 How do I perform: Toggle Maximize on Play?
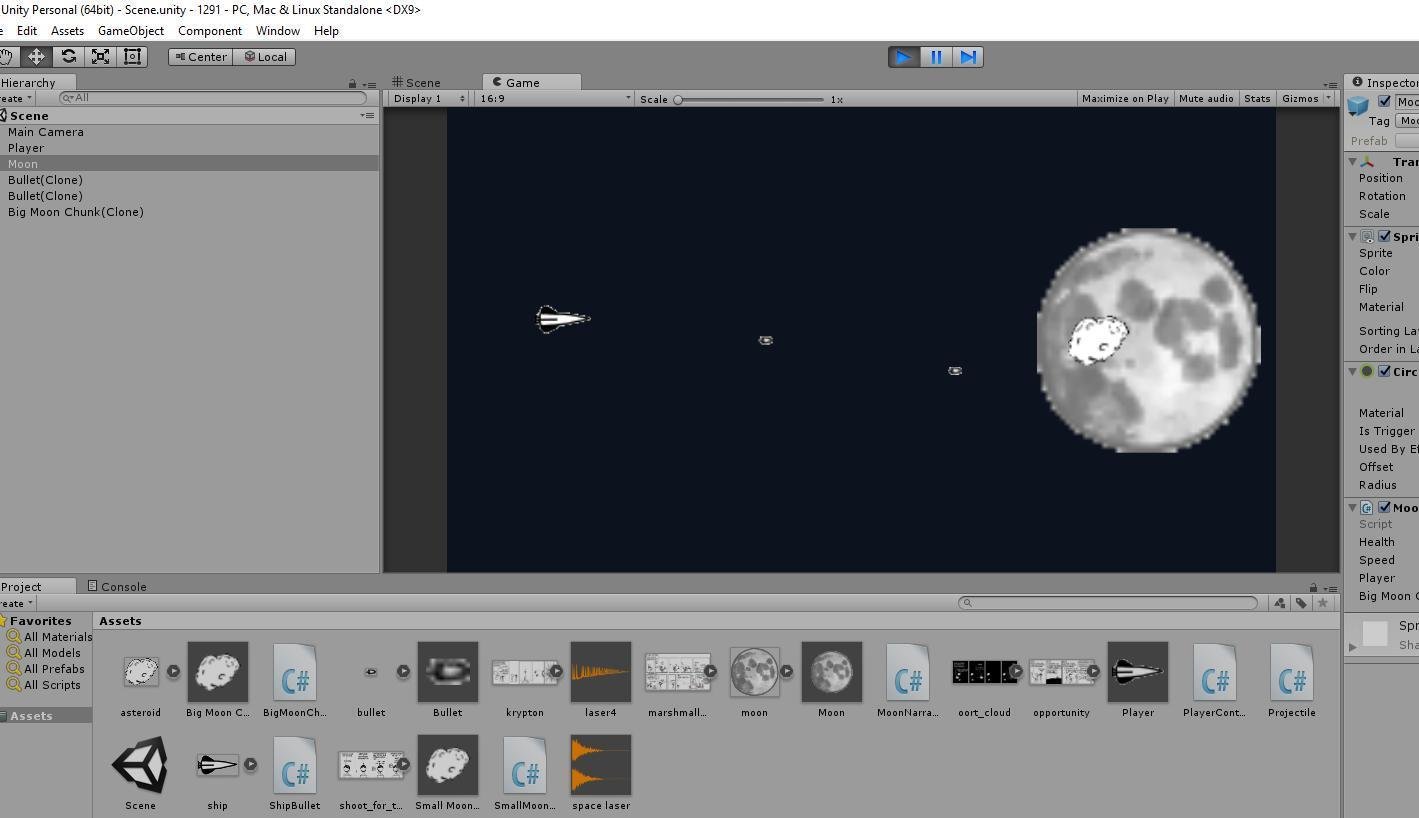point(1124,99)
